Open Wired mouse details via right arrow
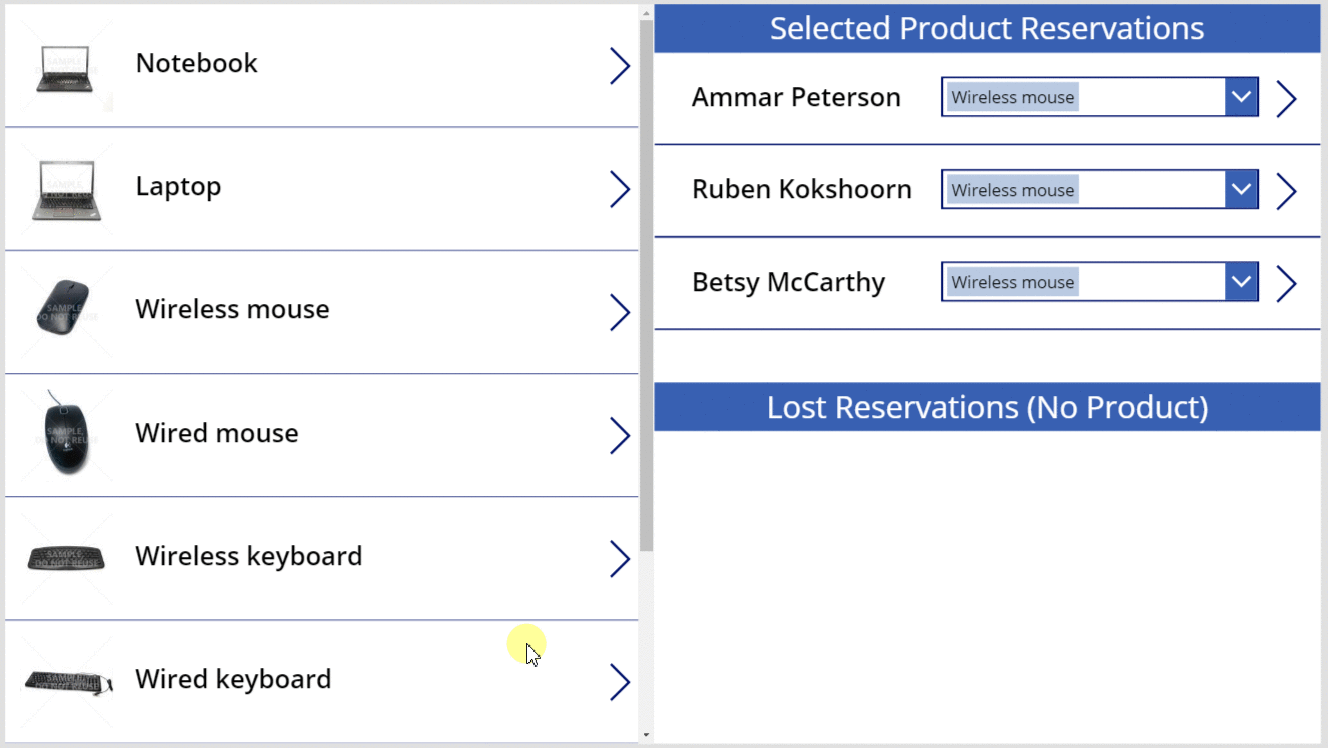The width and height of the screenshot is (1328, 748). click(x=620, y=435)
